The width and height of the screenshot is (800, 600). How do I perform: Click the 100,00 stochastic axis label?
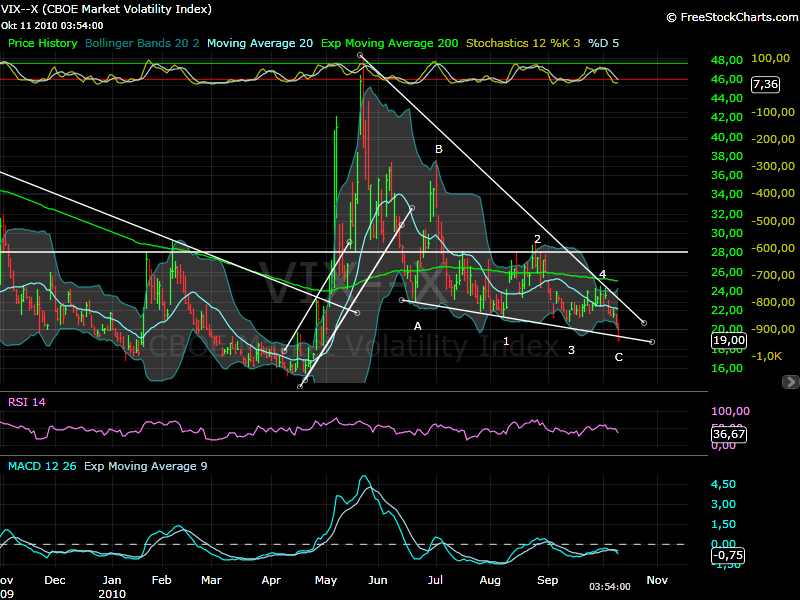(770, 58)
